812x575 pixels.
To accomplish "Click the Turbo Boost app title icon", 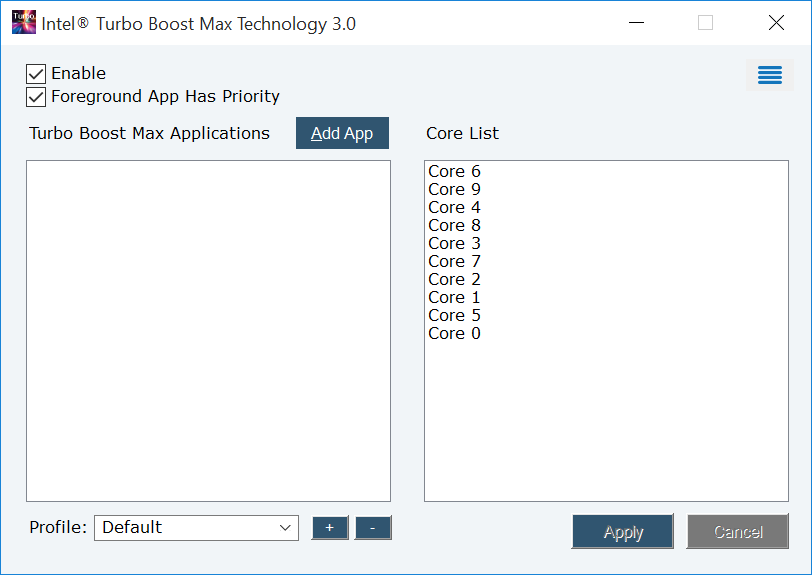I will click(x=24, y=22).
